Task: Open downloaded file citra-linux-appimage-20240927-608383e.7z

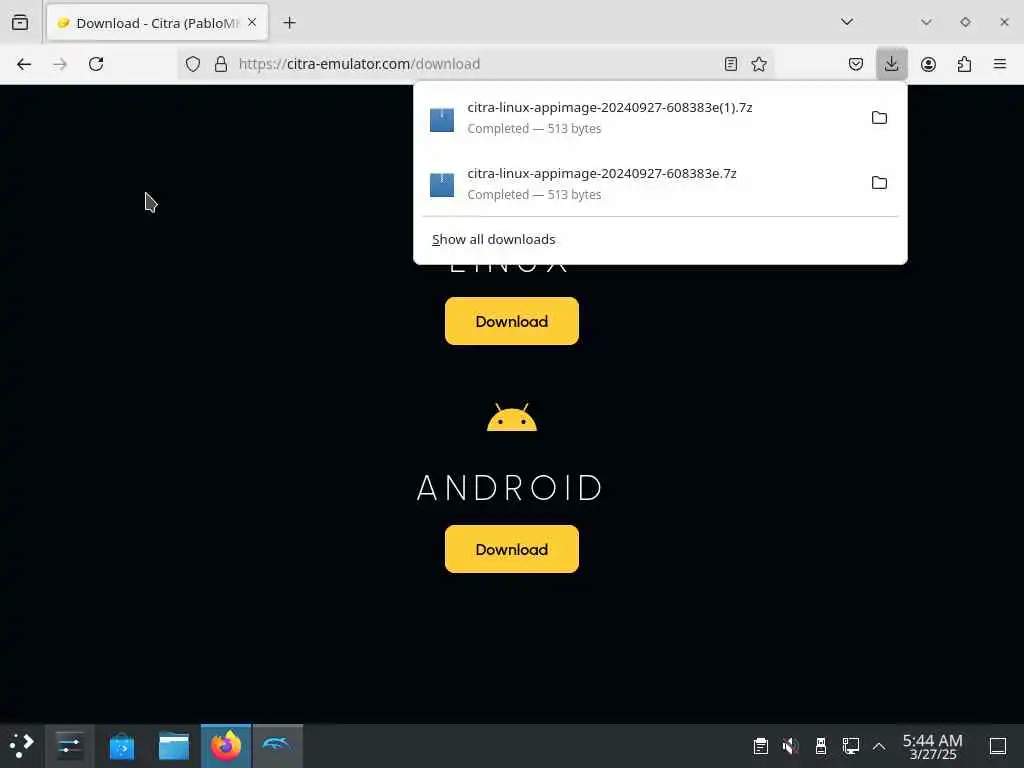Action: pos(640,184)
